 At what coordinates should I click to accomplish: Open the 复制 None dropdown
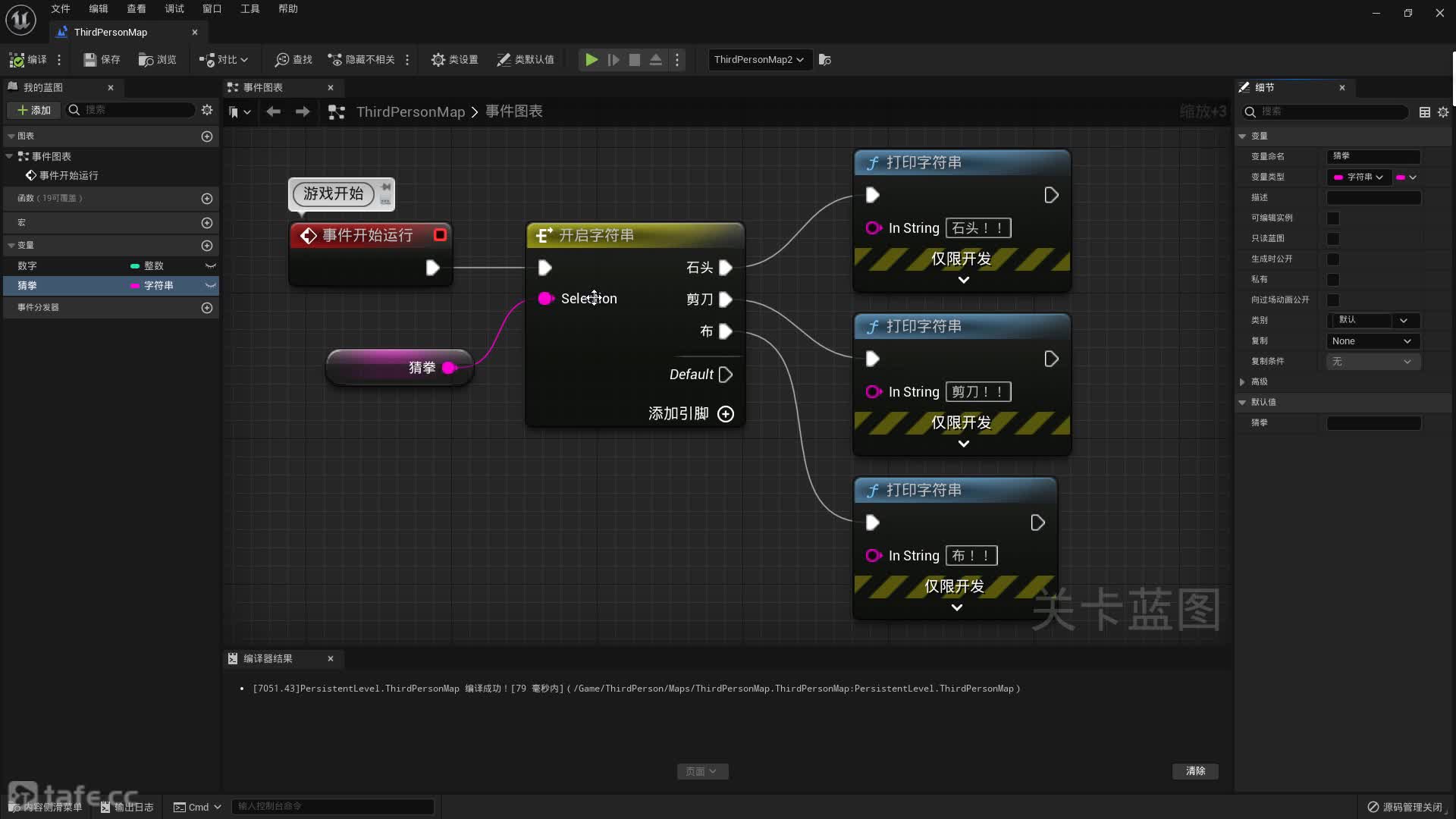click(1373, 341)
